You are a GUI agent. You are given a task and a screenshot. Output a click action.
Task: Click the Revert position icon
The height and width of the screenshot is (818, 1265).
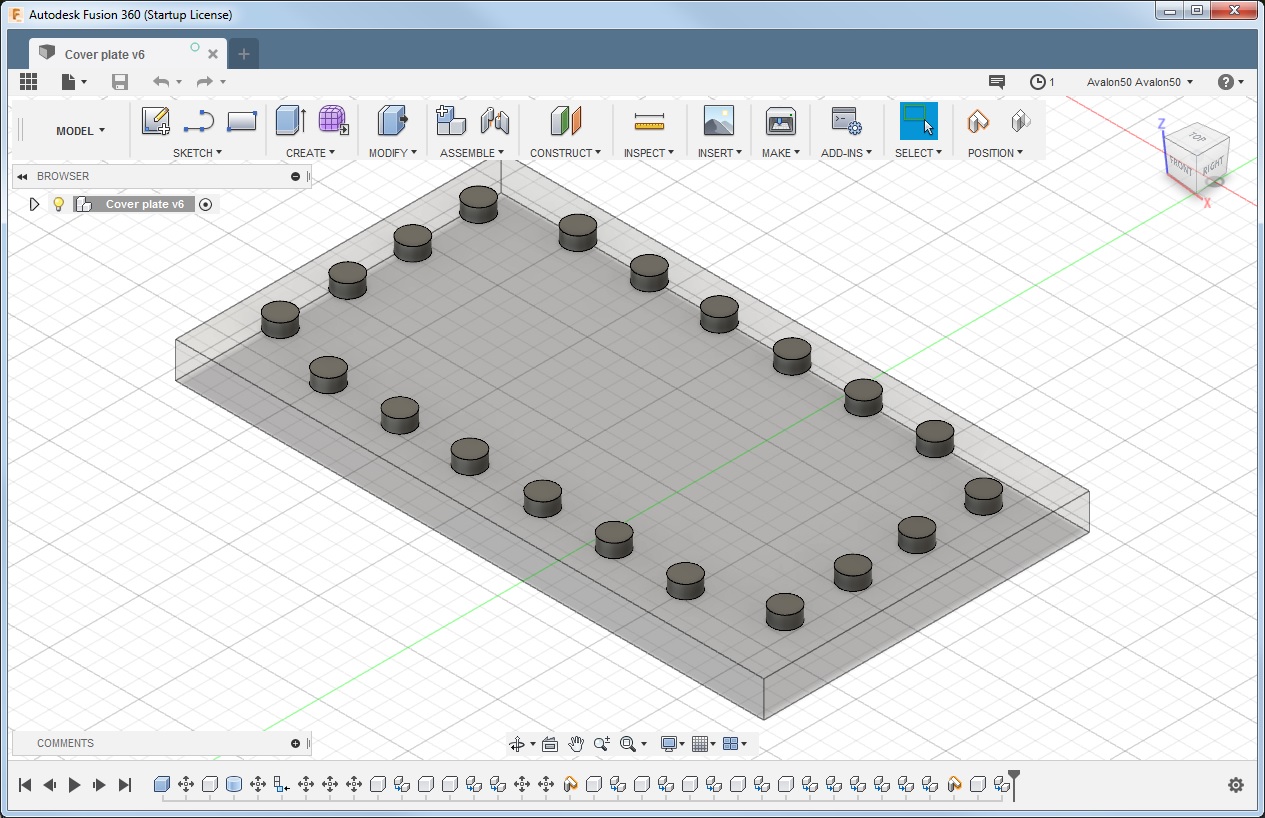click(x=1021, y=121)
